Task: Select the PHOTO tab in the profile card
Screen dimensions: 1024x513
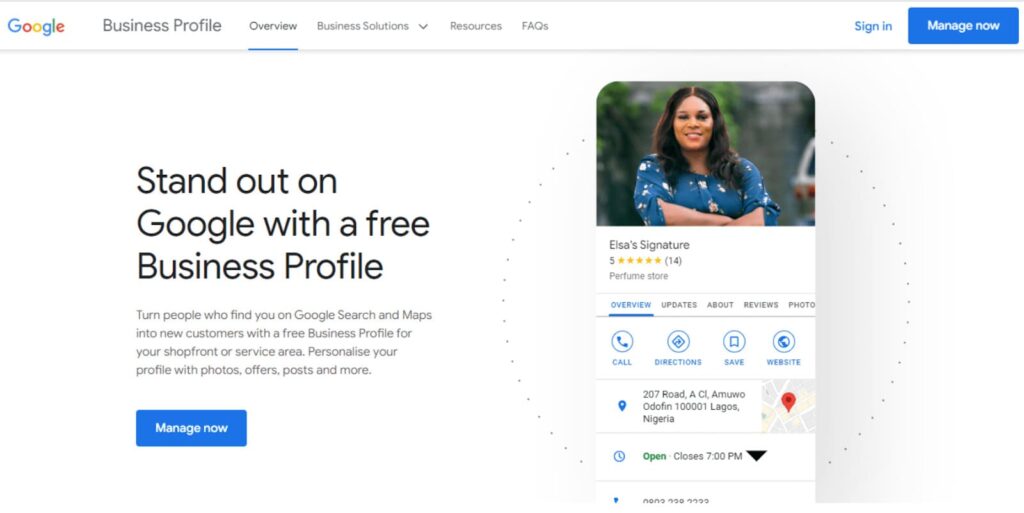Action: click(801, 305)
